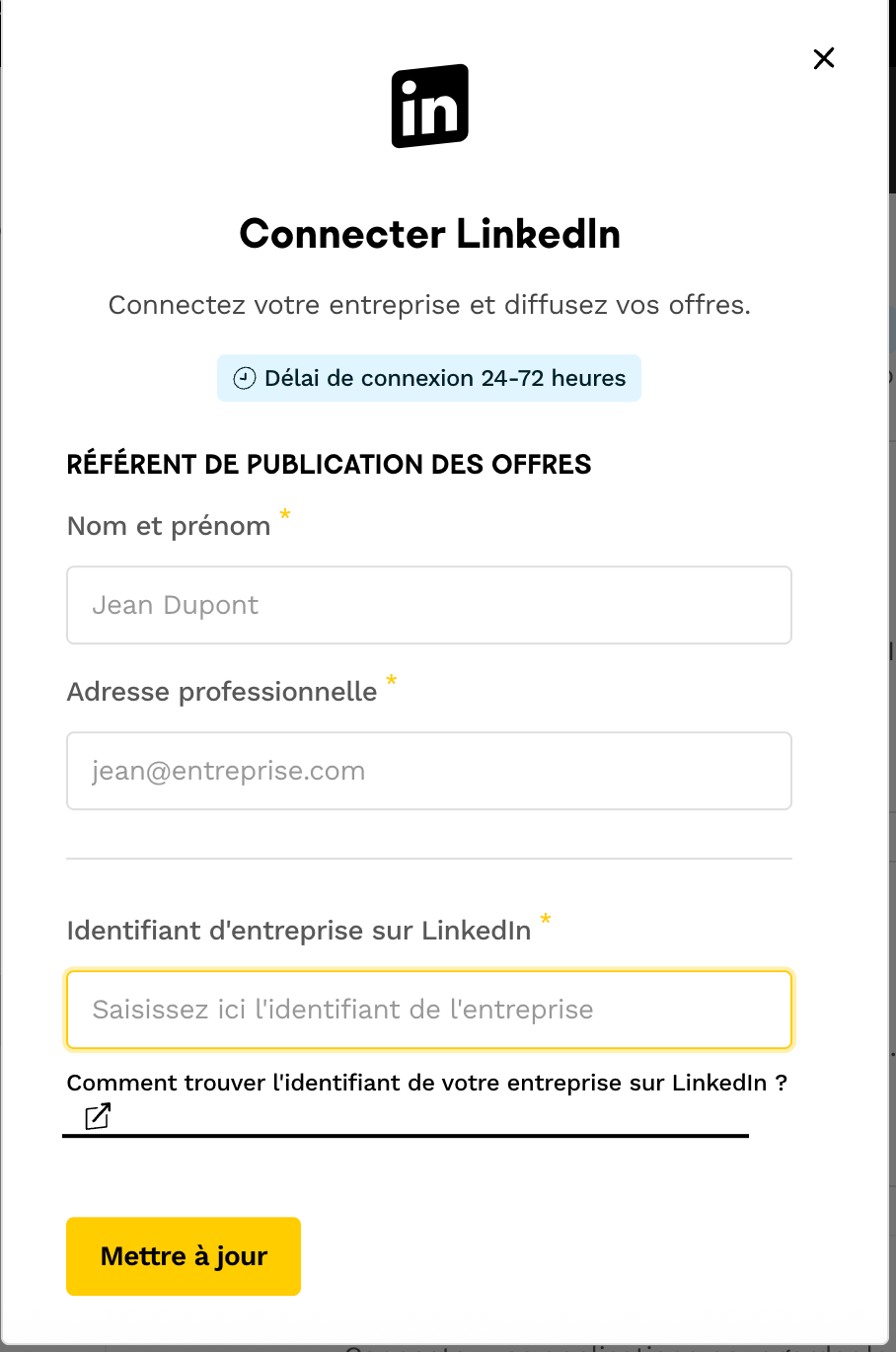Click the external link arrow icon
896x1352 pixels.
98,1116
